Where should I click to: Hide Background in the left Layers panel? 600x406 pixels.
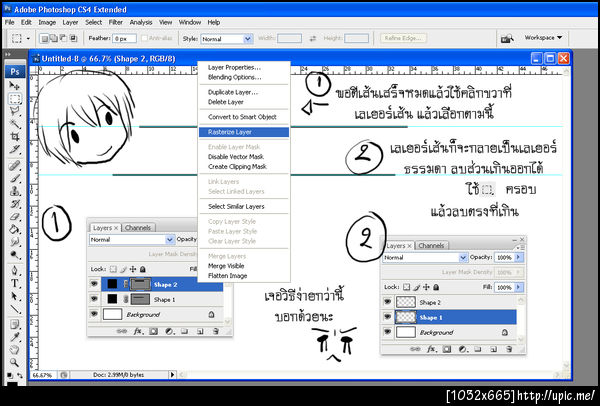point(94,314)
